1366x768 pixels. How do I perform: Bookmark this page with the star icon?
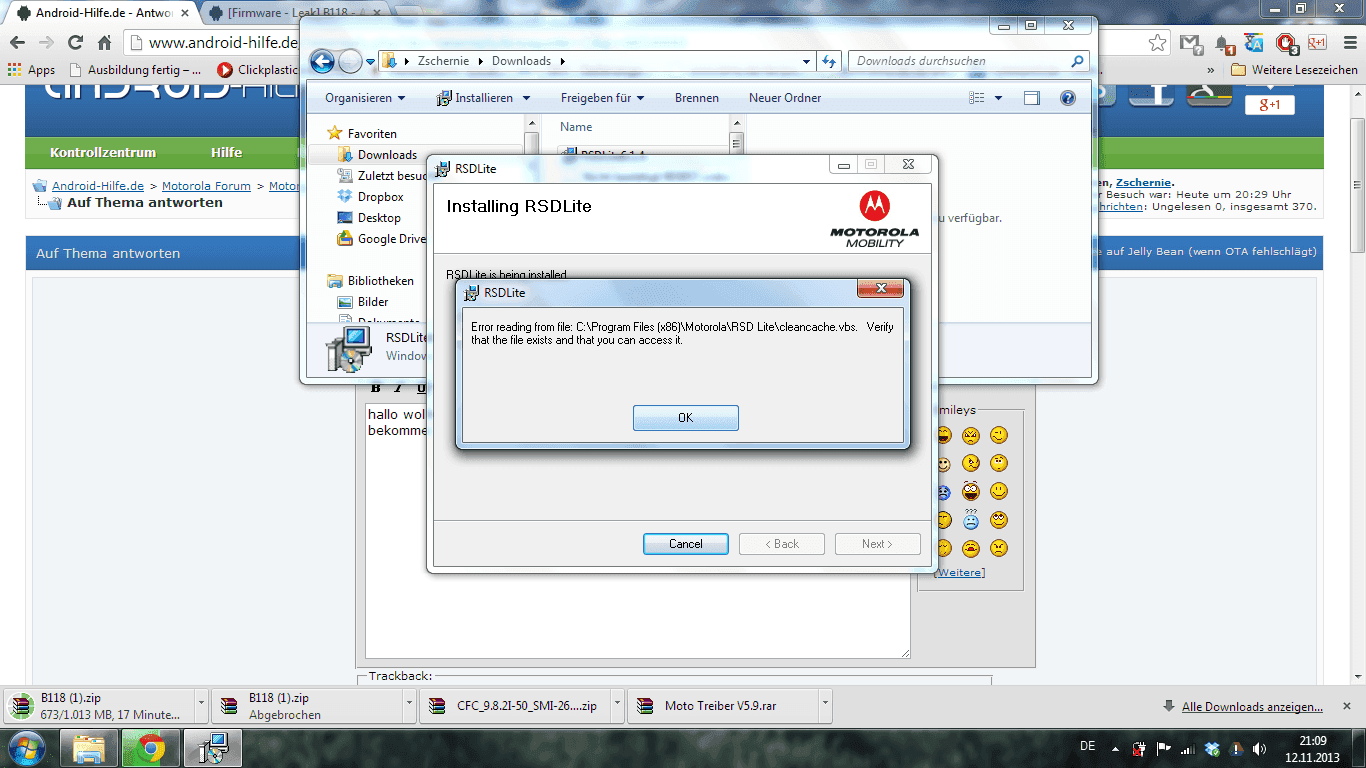[x=1157, y=43]
